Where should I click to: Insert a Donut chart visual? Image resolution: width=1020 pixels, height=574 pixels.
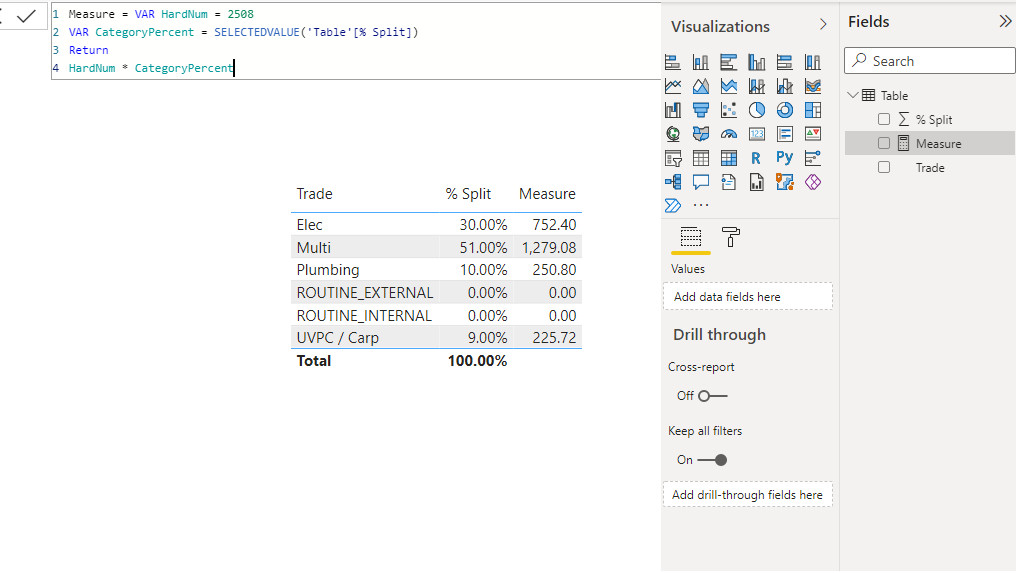785,110
